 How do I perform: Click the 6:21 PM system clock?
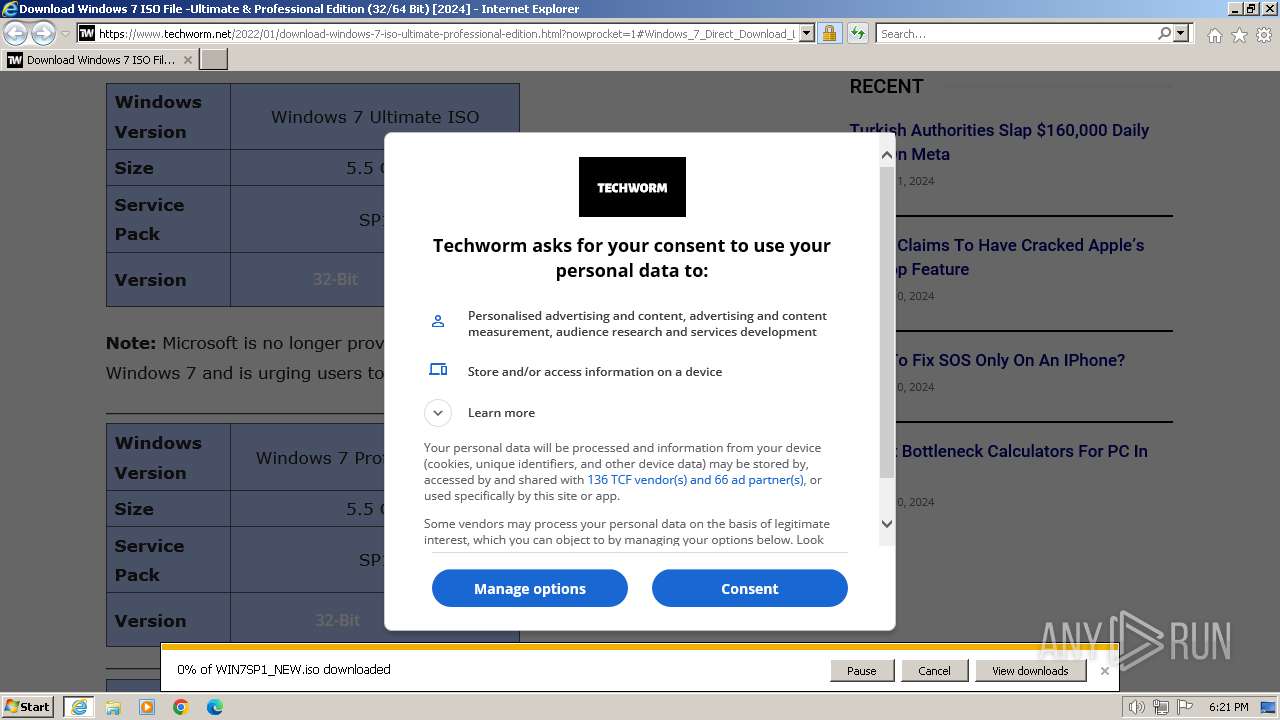coord(1228,707)
